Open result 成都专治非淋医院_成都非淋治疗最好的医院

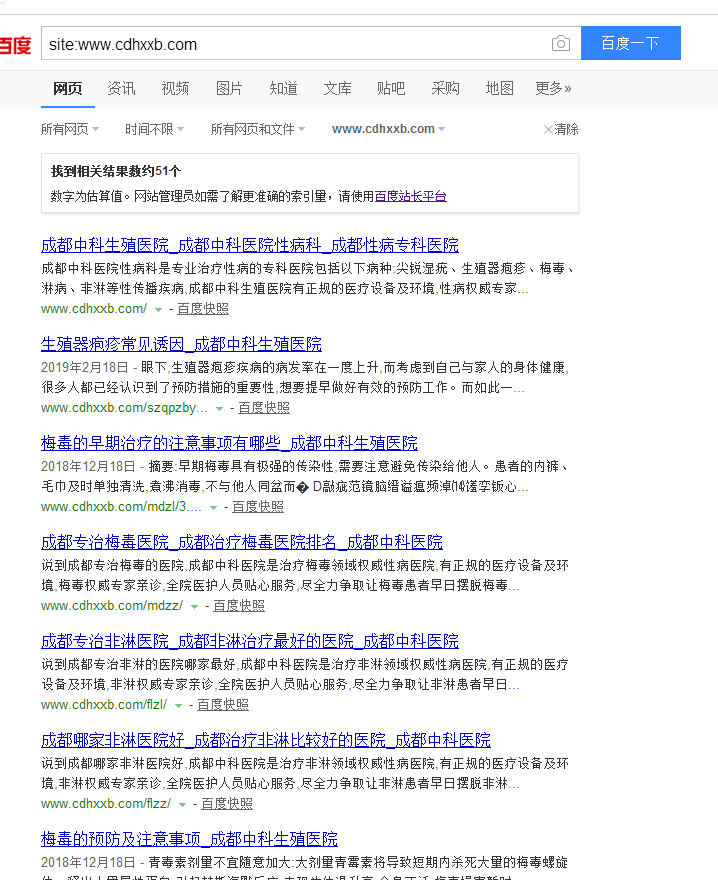coord(250,640)
